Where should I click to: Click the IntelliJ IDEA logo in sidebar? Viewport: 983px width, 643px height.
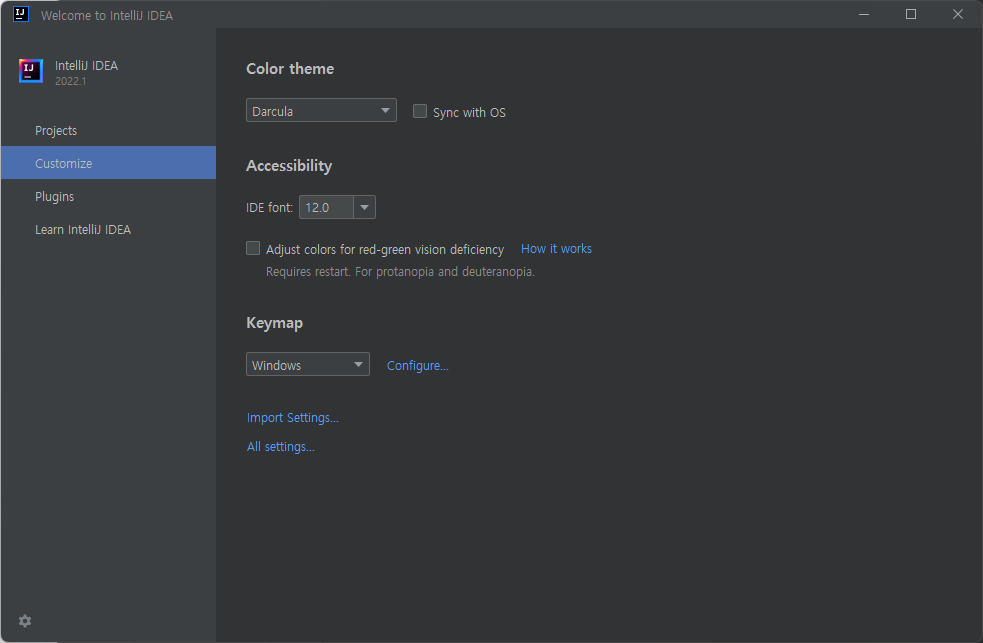coord(31,71)
